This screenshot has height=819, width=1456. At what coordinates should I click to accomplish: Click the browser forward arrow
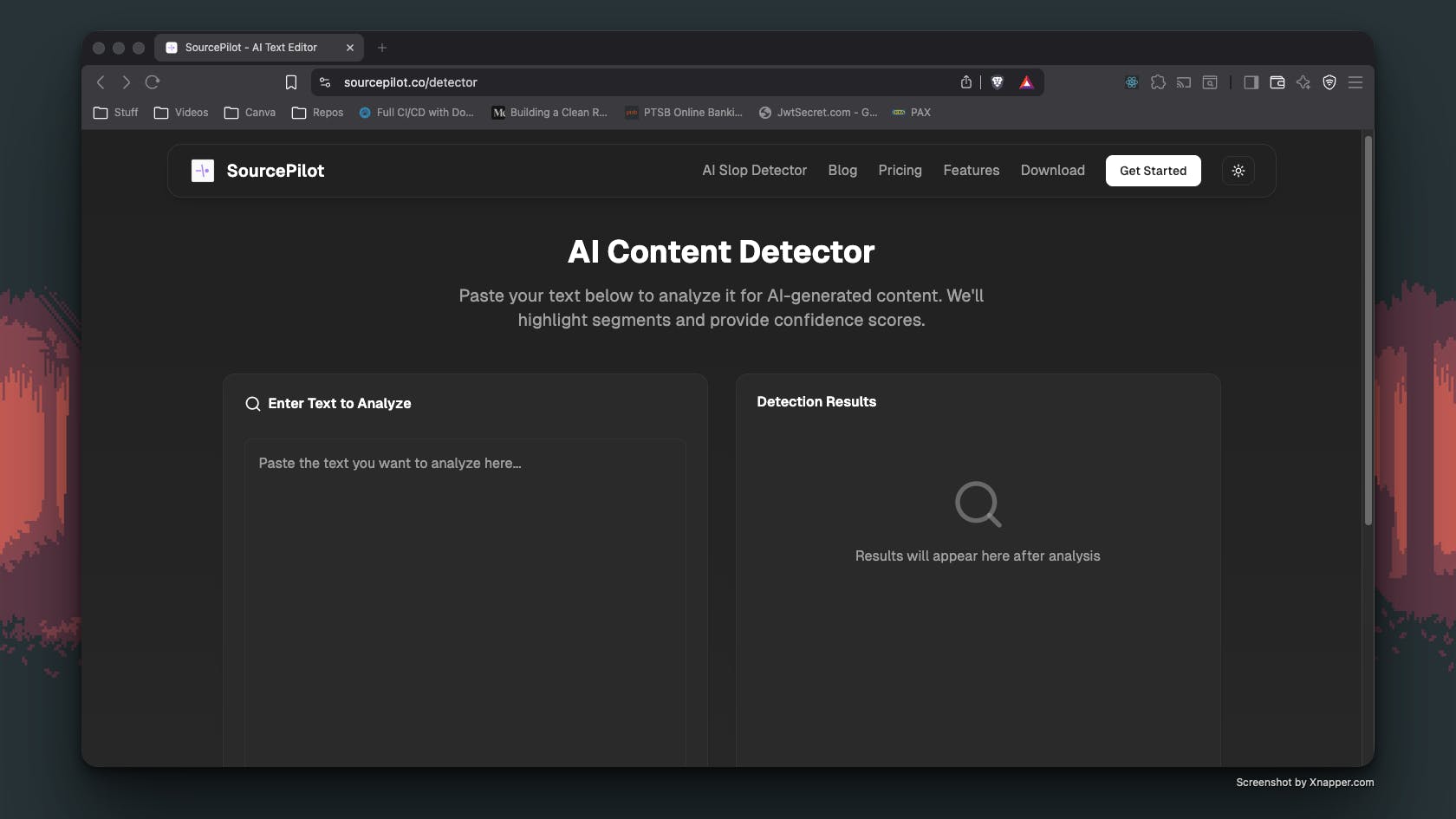(127, 82)
